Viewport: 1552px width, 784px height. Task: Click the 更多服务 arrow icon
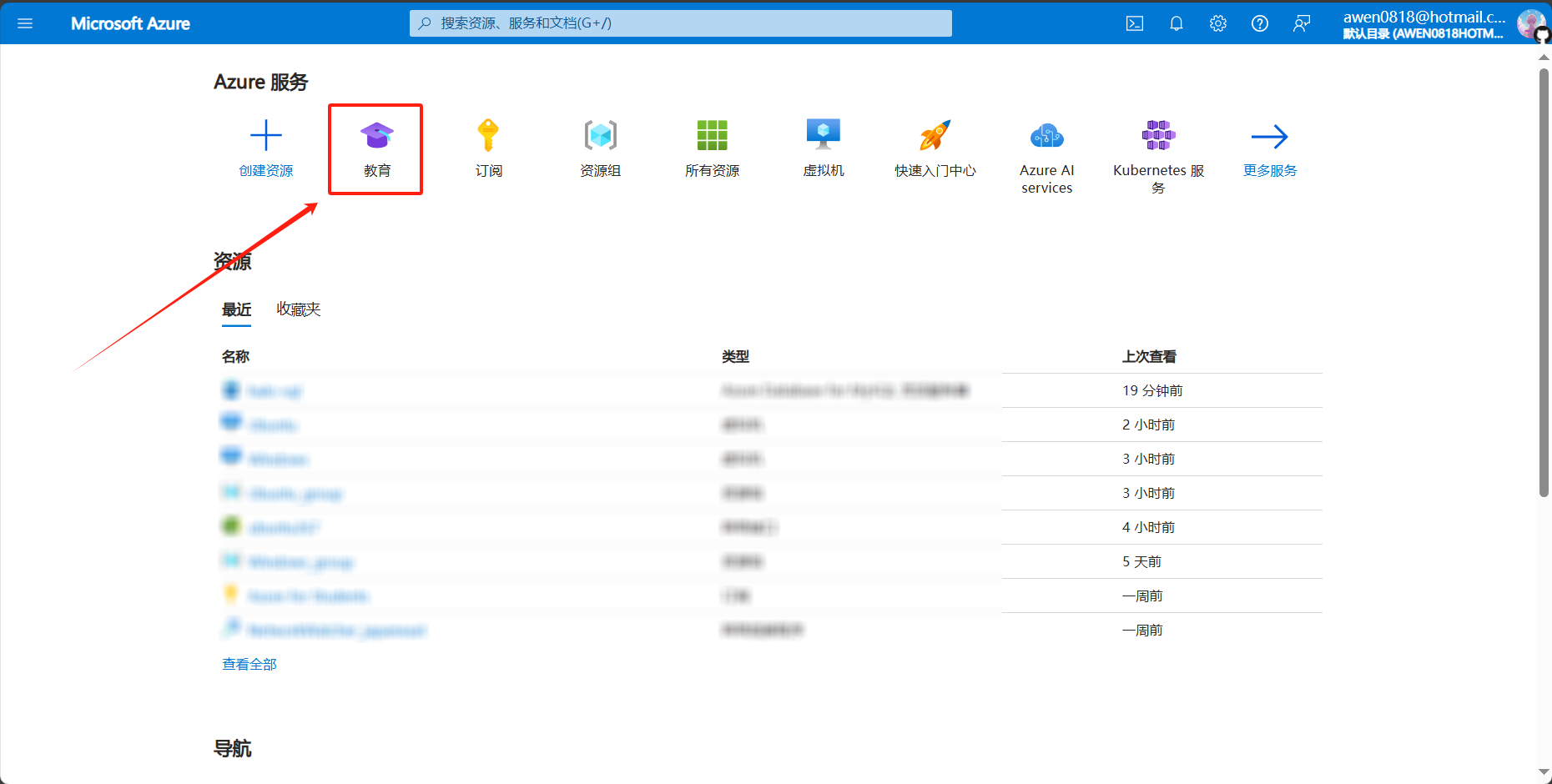tap(1270, 136)
